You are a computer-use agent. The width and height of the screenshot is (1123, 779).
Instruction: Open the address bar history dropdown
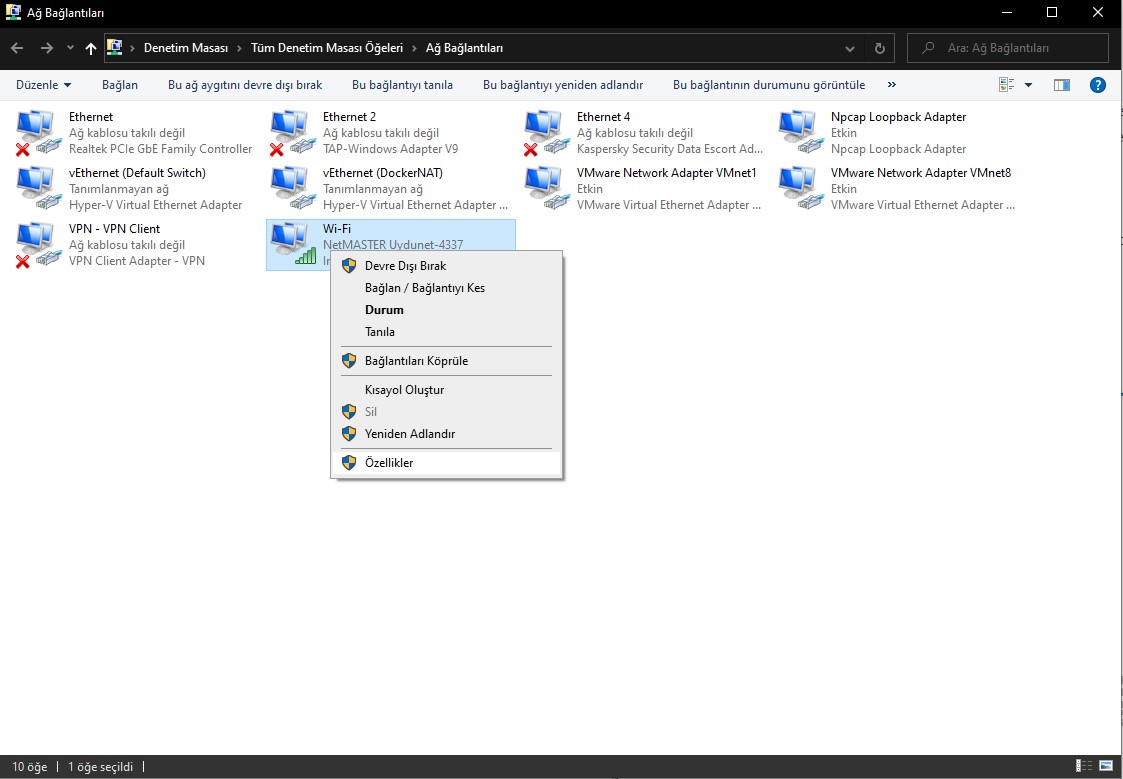pyautogui.click(x=850, y=48)
